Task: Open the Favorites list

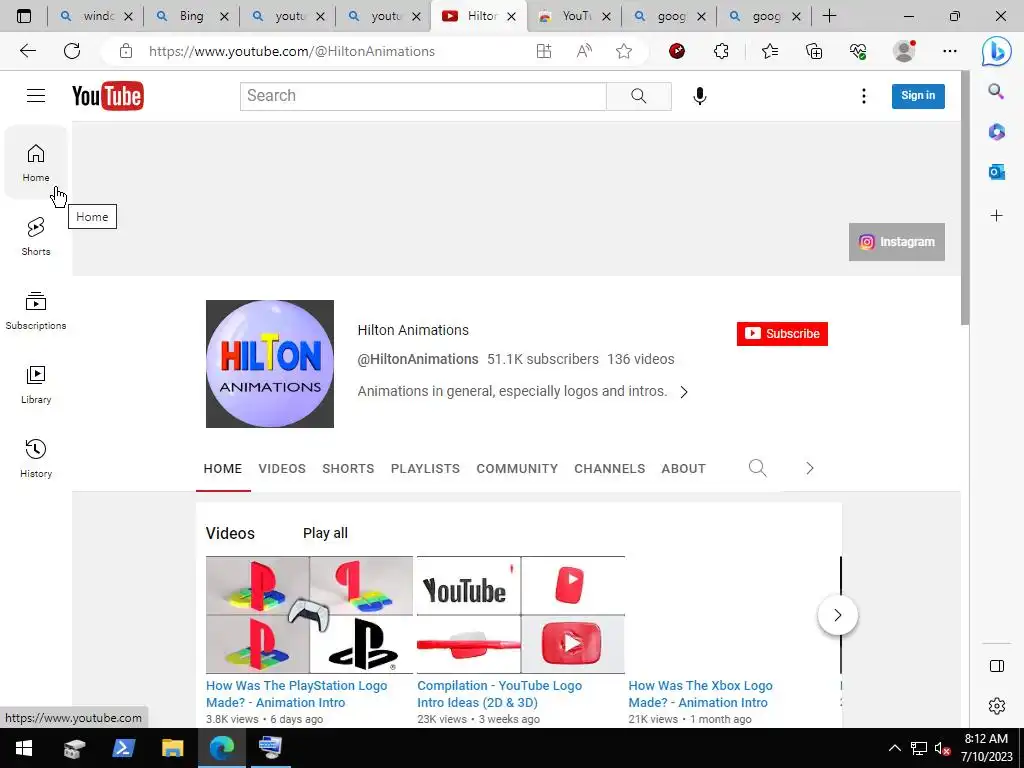Action: point(770,51)
